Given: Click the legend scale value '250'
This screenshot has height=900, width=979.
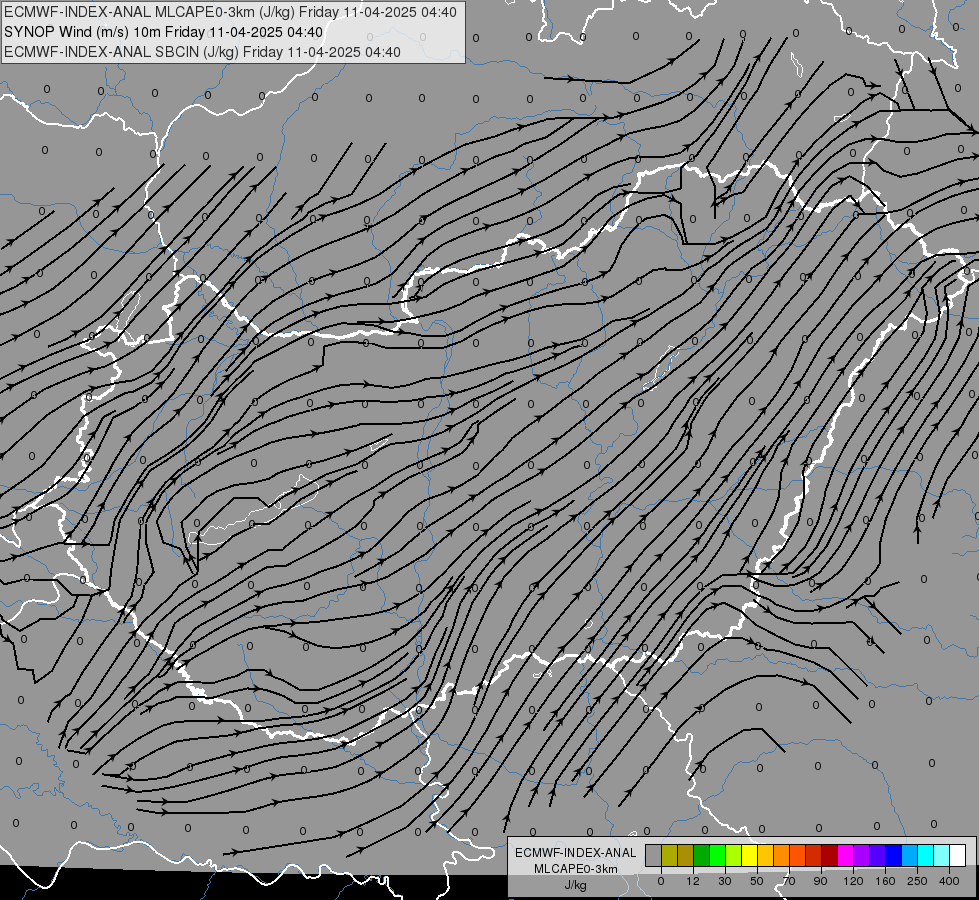Looking at the screenshot, I should [917, 881].
